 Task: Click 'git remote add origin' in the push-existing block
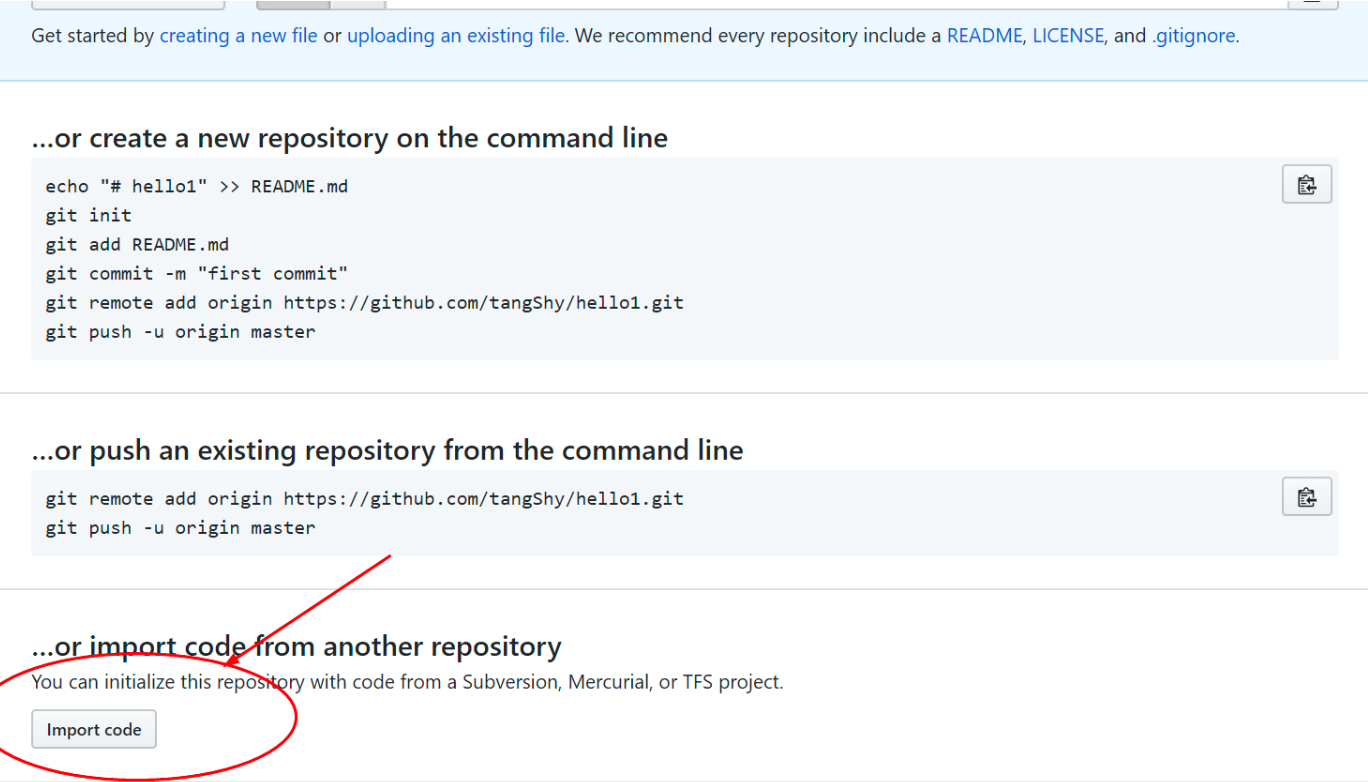[364, 498]
